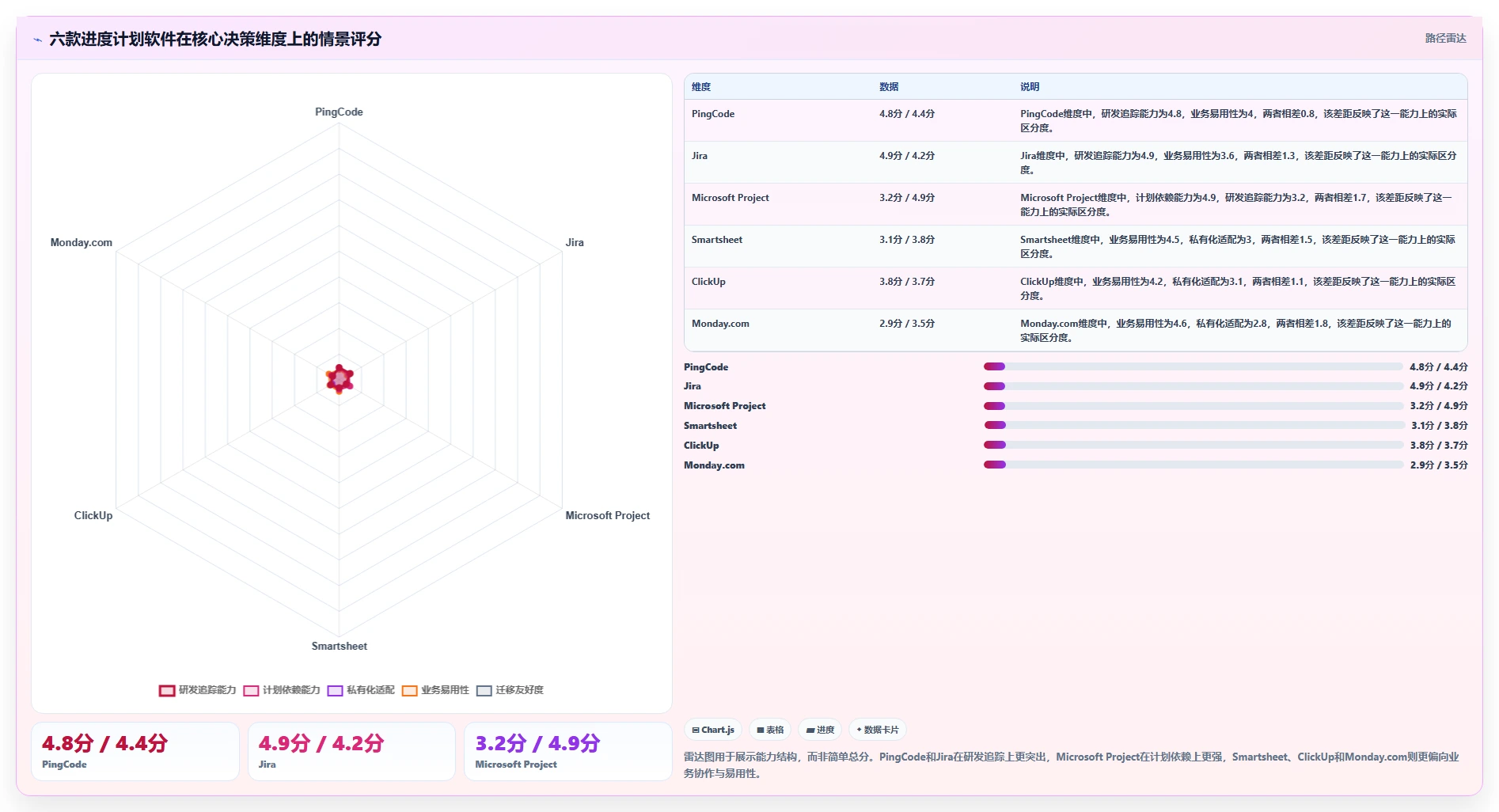The image size is (1499, 812).
Task: Click the footer note starting 雷达图用于展示能力结构
Action: 1072,765
